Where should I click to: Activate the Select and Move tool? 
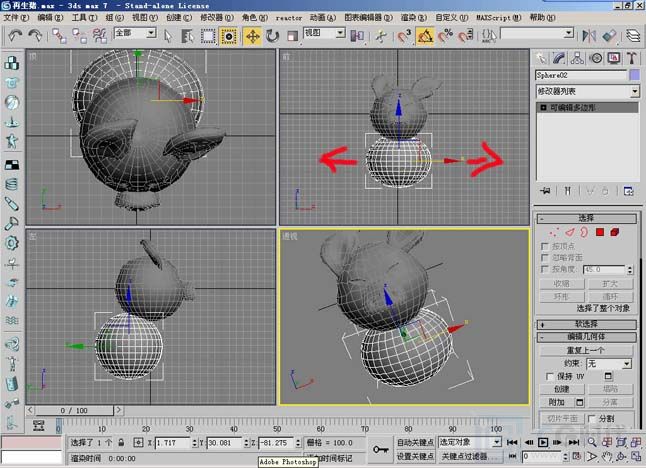tap(253, 36)
